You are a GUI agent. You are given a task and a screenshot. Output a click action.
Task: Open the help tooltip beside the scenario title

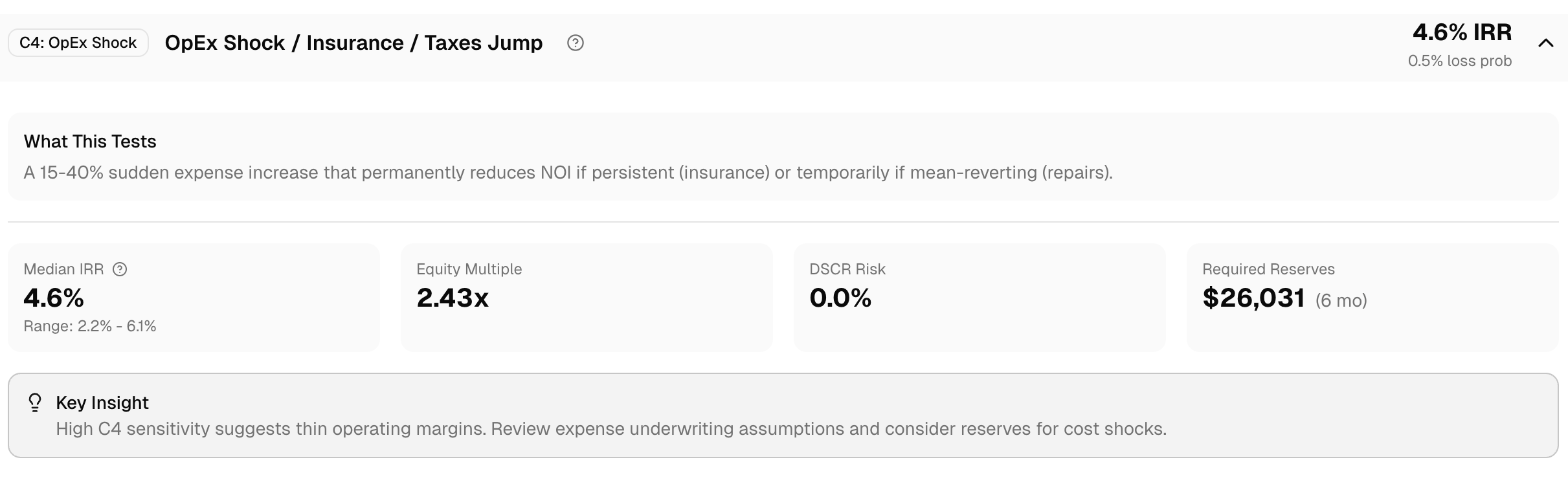click(x=576, y=43)
